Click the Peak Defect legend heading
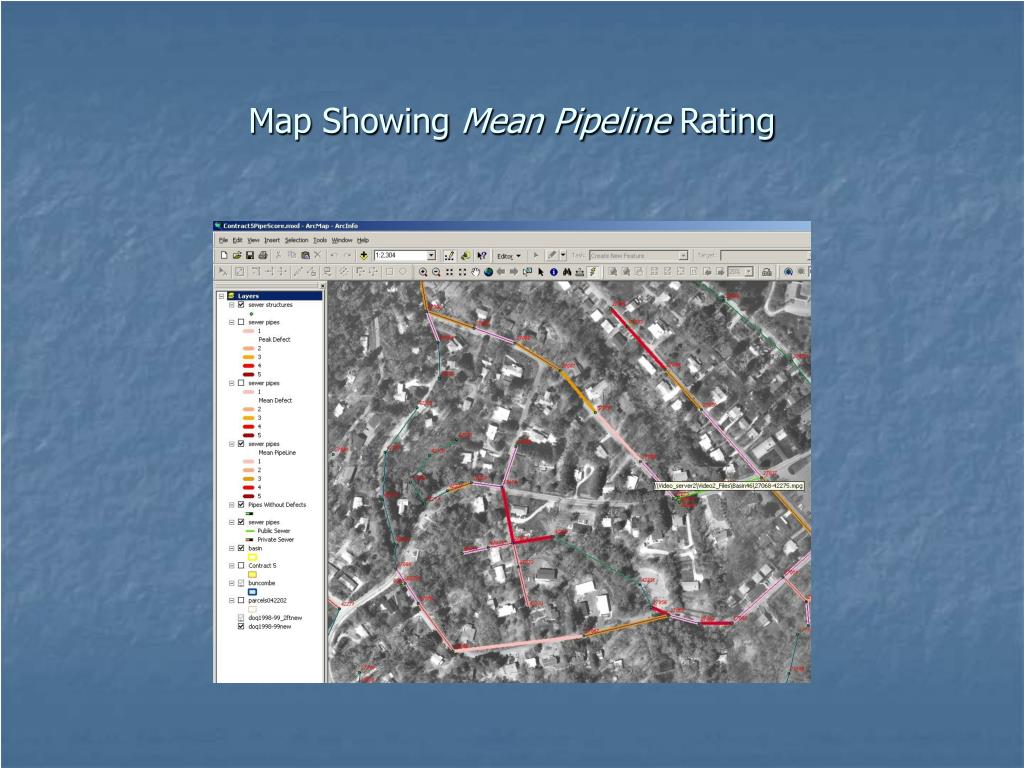The height and width of the screenshot is (768, 1024). click(x=274, y=340)
